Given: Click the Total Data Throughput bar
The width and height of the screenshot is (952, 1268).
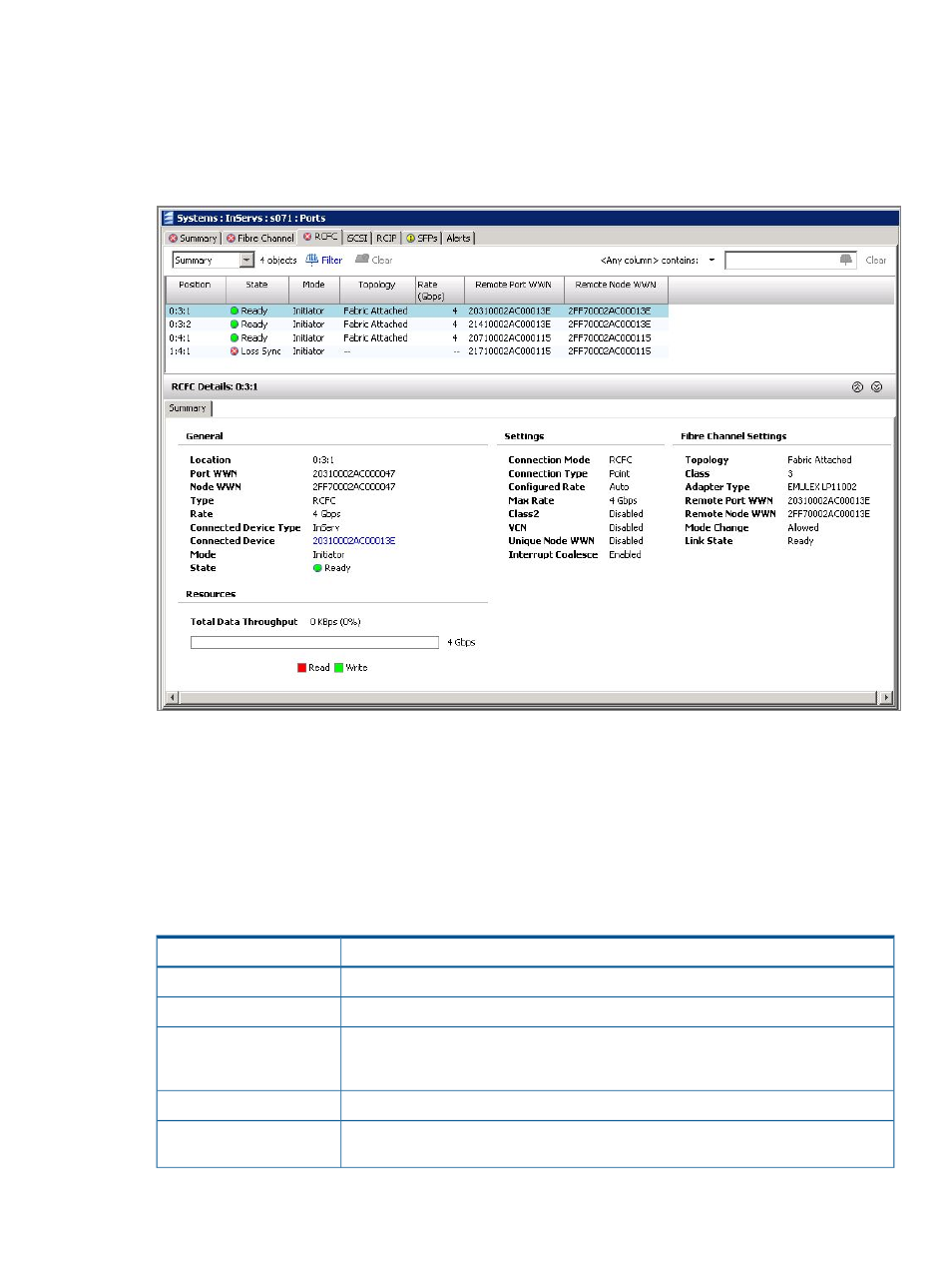Looking at the screenshot, I should click(x=314, y=643).
